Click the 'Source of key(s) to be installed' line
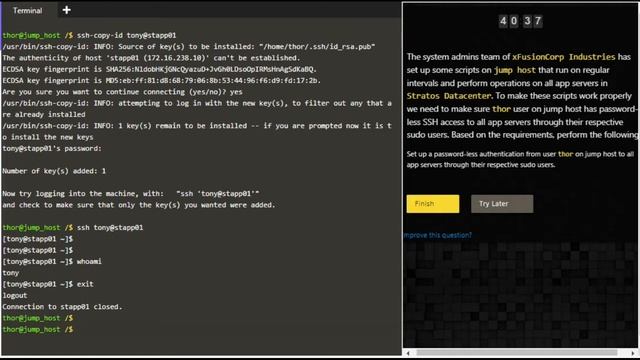 coord(189,47)
